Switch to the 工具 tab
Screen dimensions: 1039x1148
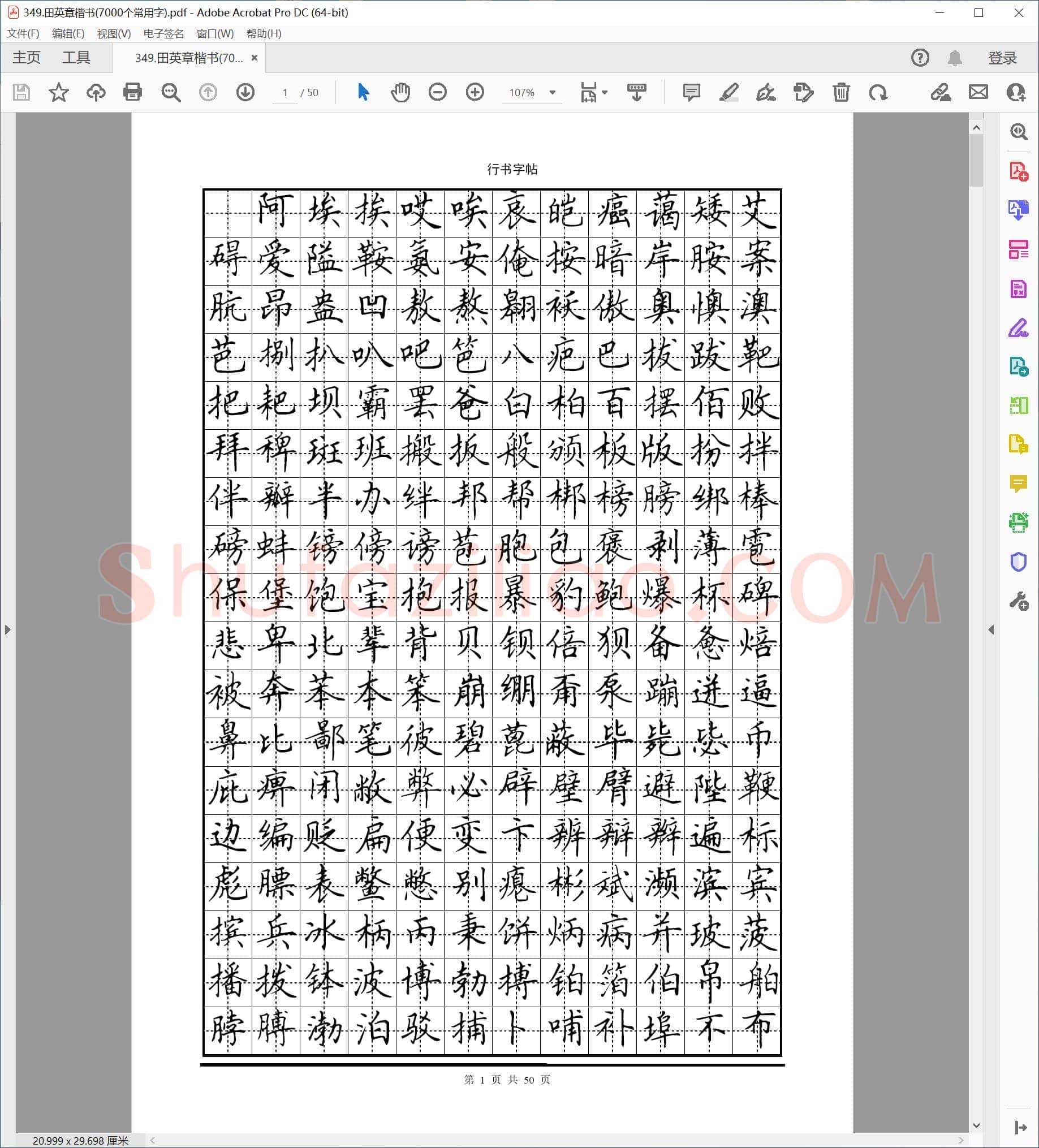coord(76,58)
